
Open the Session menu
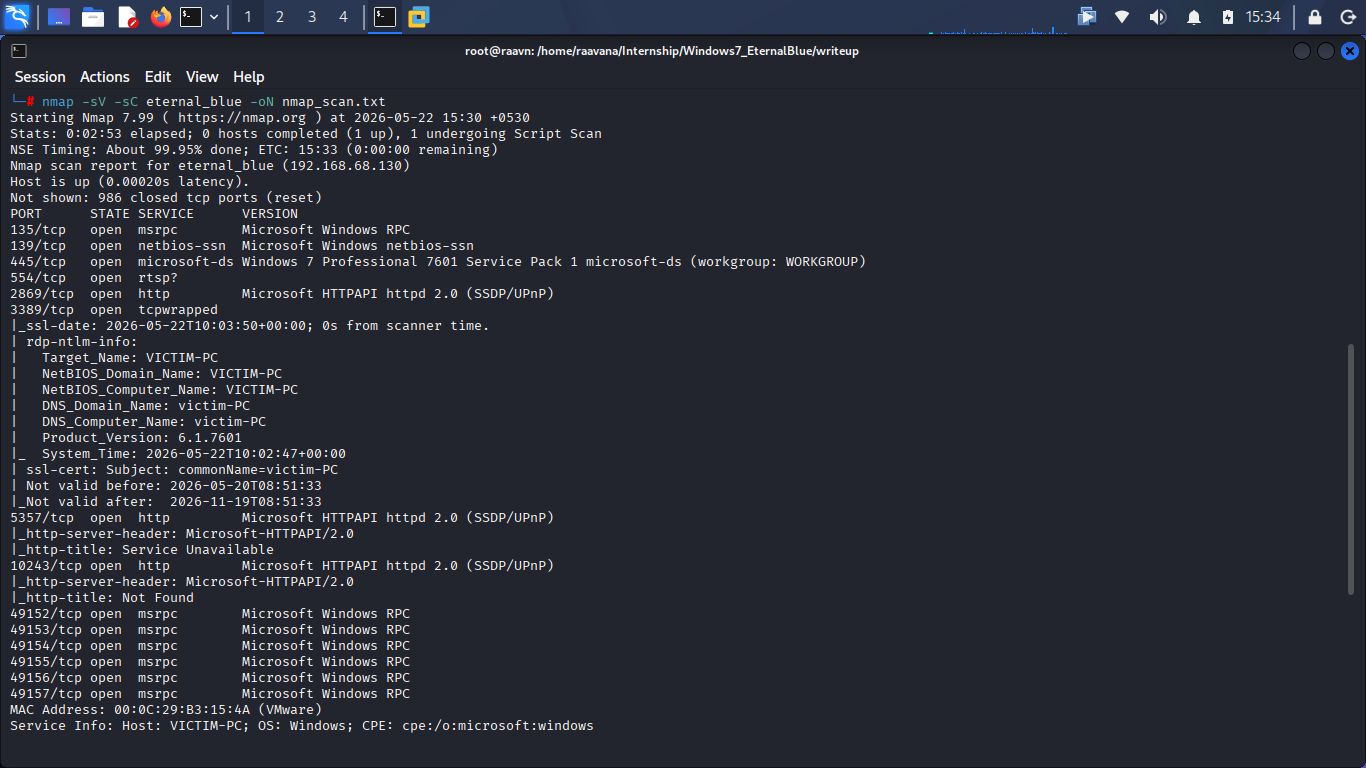click(x=40, y=77)
